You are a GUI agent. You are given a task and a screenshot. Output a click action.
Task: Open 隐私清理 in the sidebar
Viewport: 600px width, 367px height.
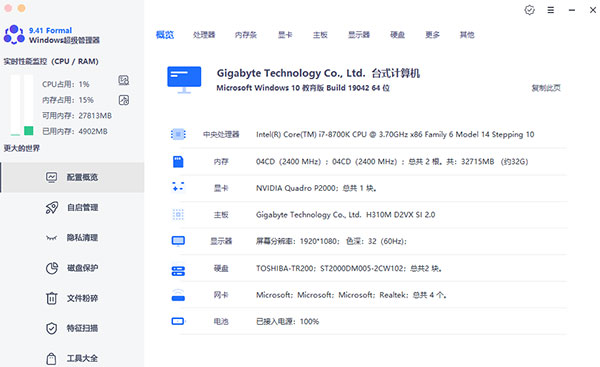click(73, 238)
